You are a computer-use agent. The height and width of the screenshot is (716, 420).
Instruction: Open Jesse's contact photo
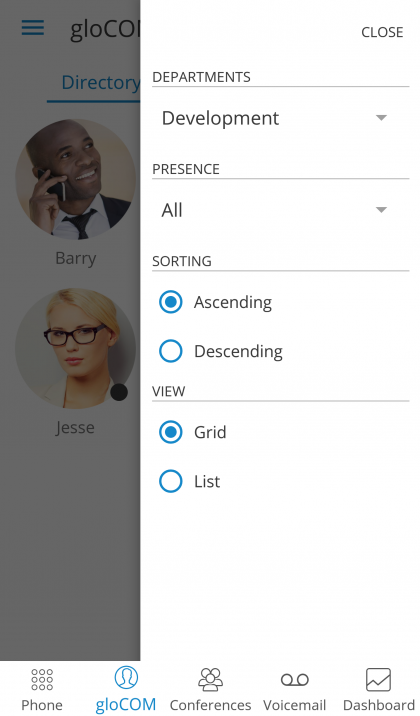[x=76, y=348]
